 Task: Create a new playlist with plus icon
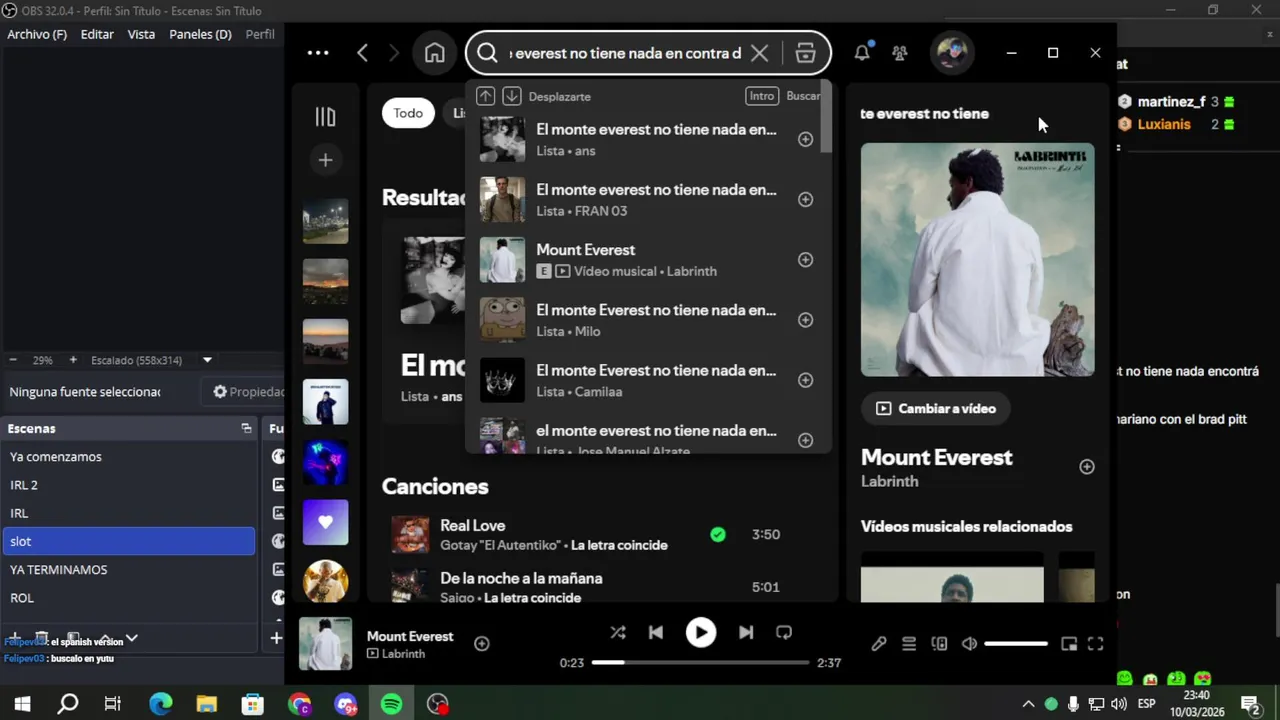coord(325,160)
